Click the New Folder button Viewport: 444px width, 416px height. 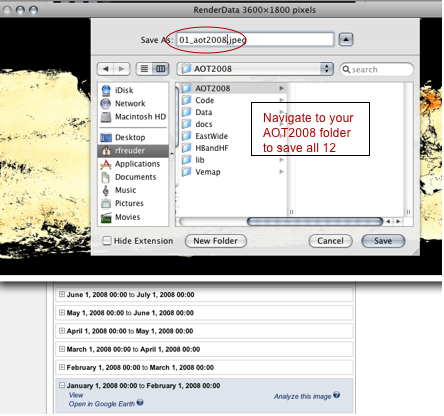(216, 241)
